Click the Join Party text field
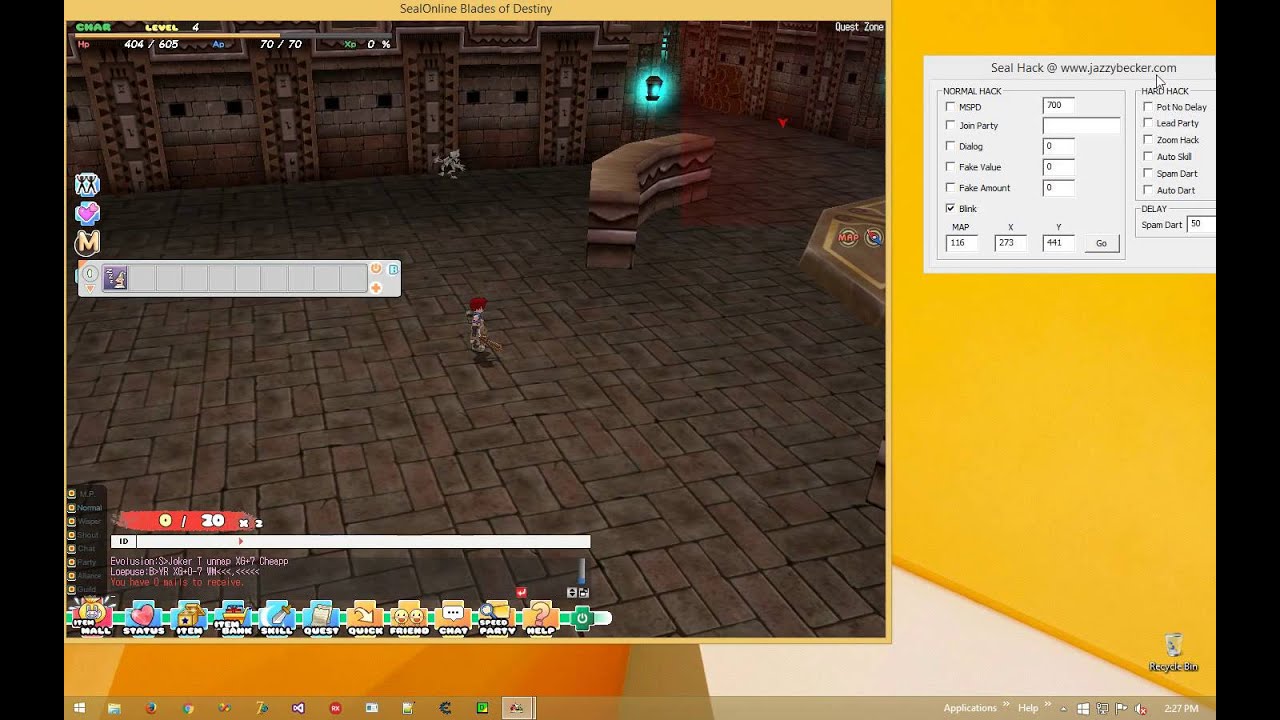1280x720 pixels. point(1081,125)
